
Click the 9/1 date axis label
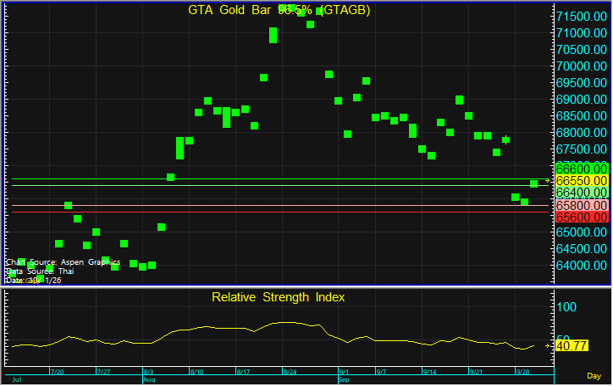[x=344, y=372]
